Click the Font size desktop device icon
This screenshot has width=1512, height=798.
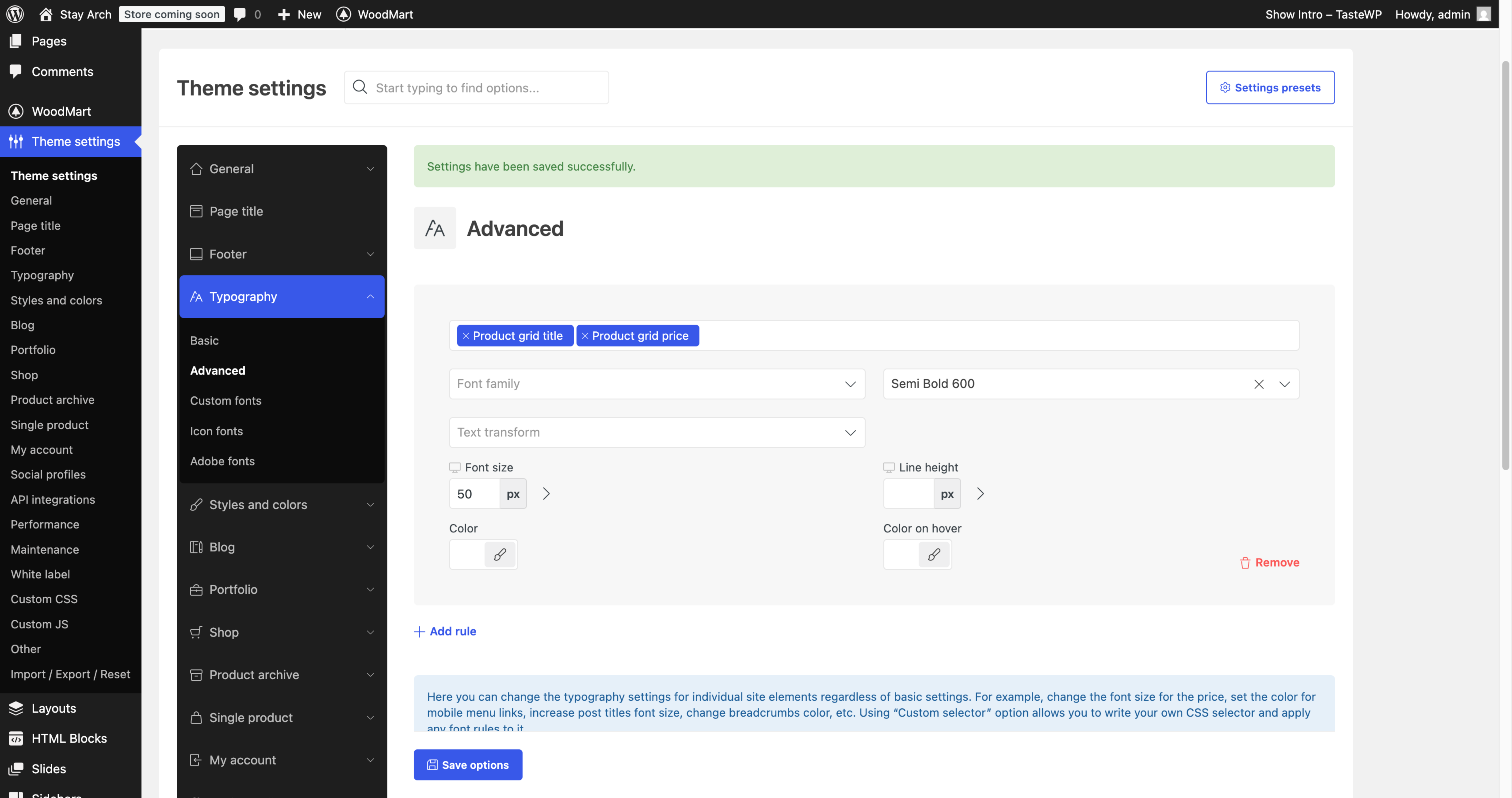click(455, 468)
